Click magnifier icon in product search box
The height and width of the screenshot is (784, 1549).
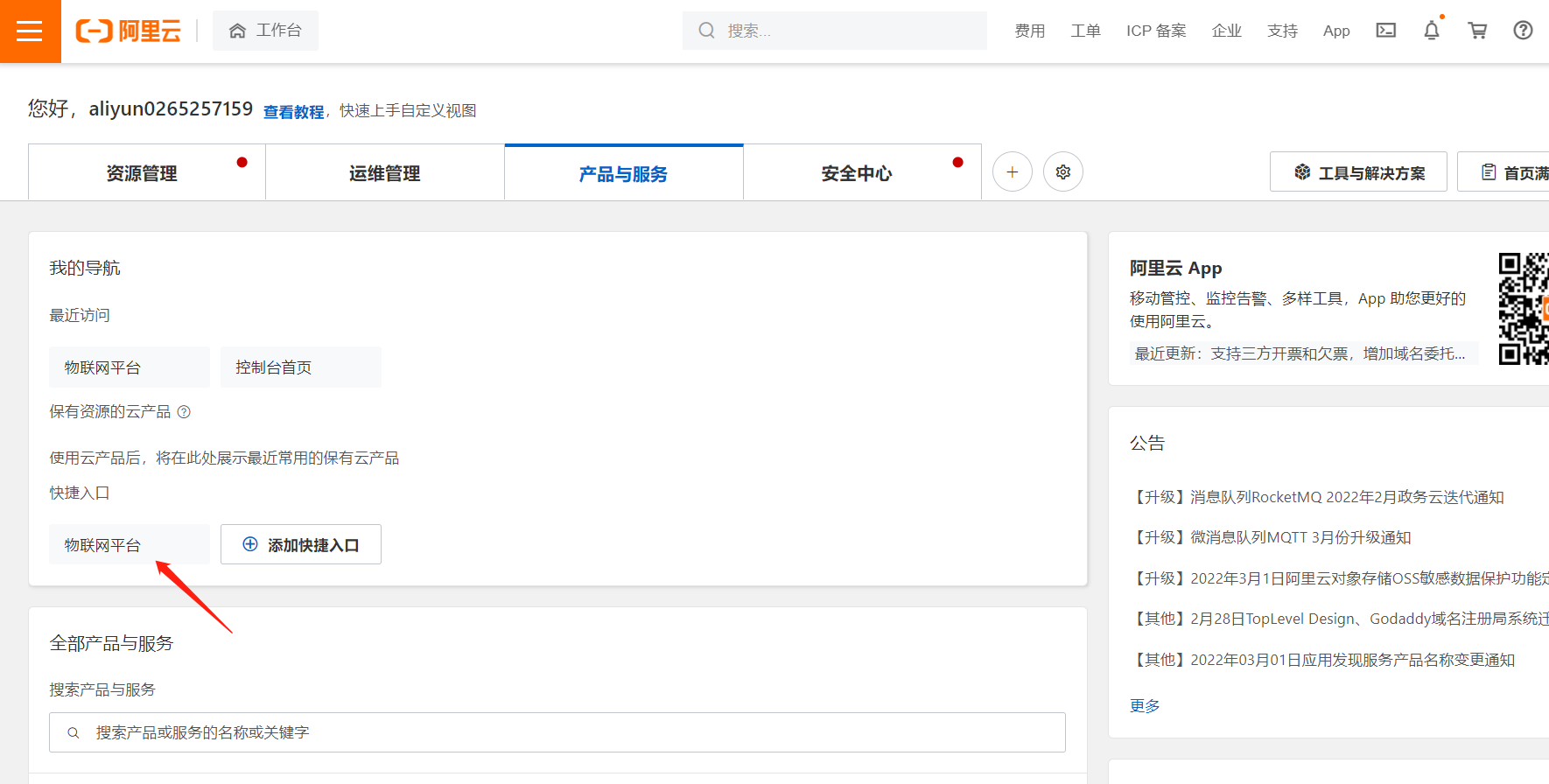coord(74,732)
